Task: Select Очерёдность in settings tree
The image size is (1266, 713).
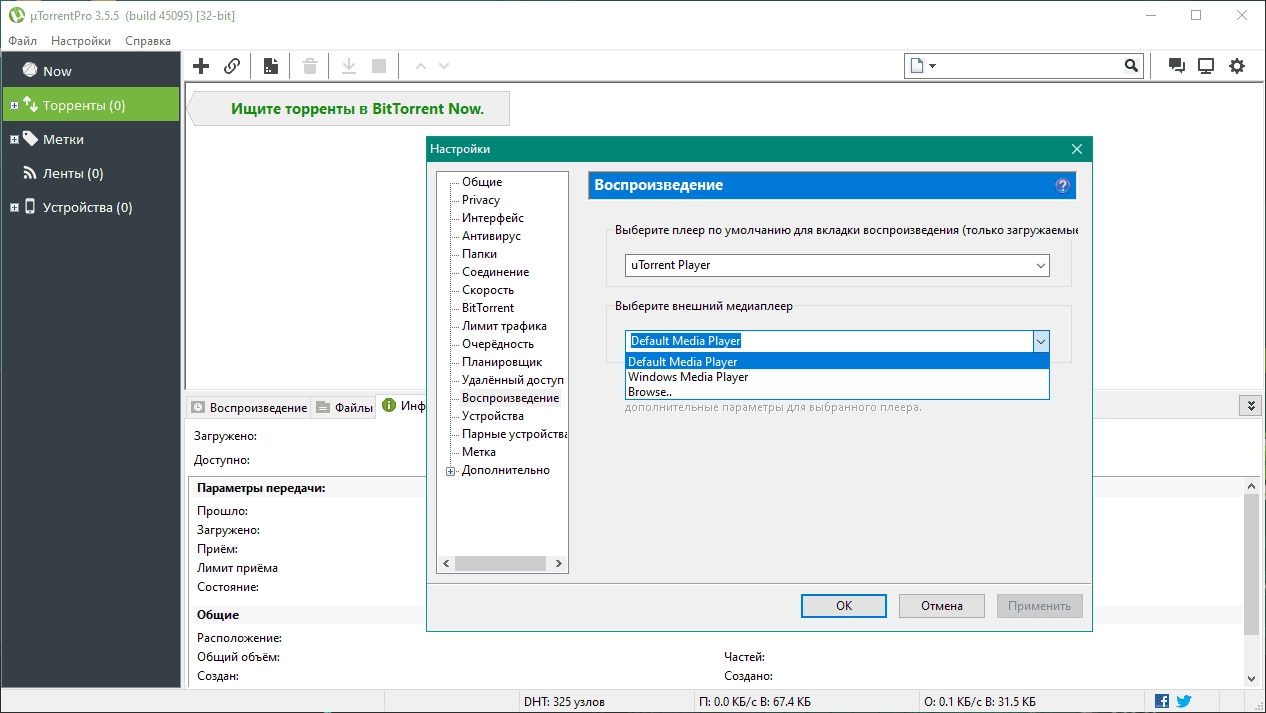Action: [498, 344]
